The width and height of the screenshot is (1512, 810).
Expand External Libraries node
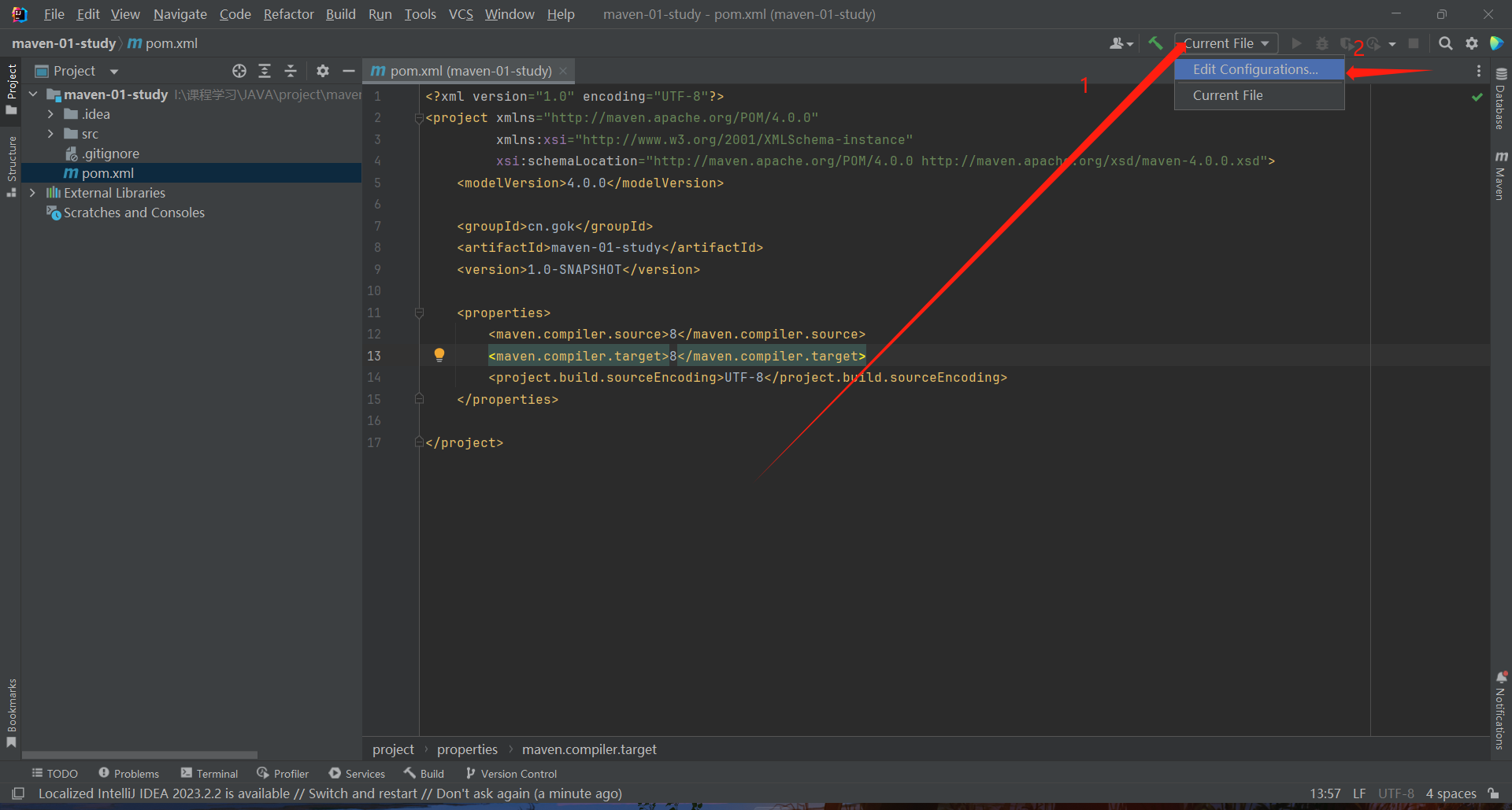click(32, 193)
